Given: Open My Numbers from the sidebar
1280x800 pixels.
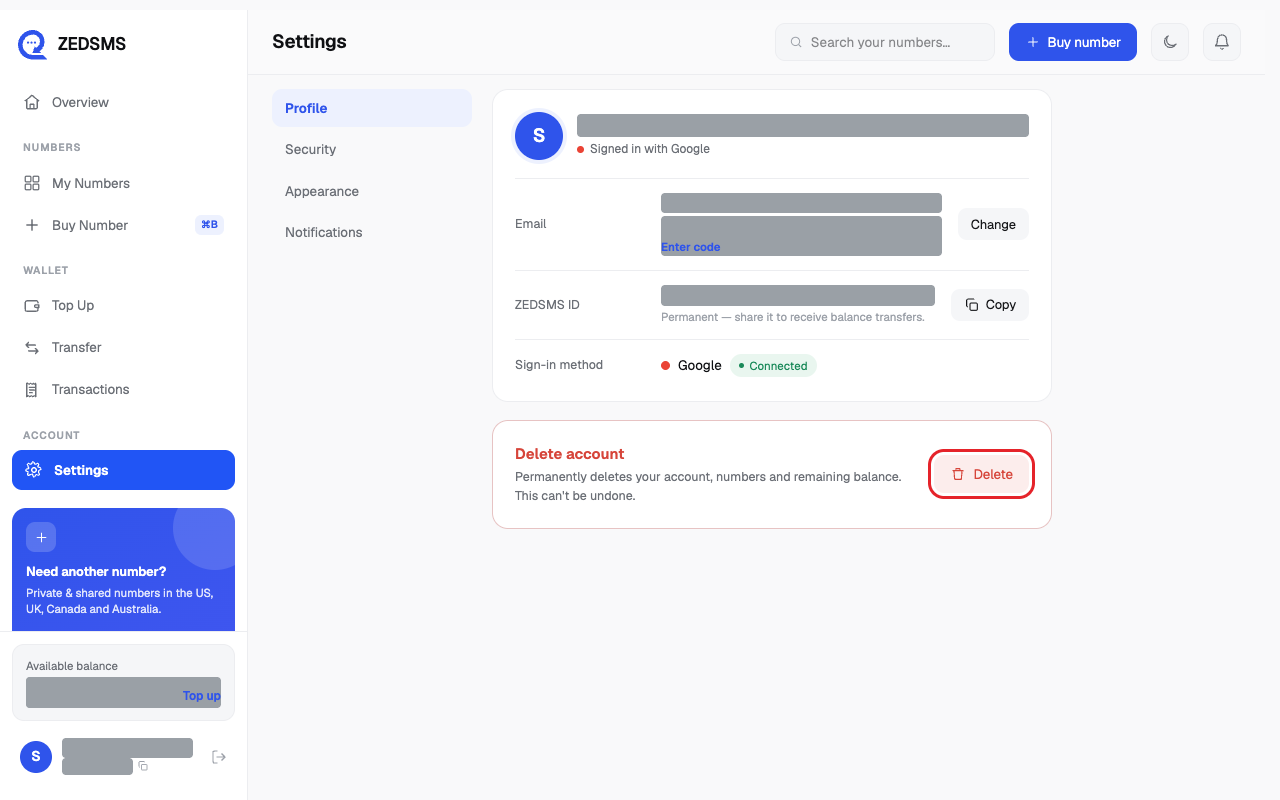Looking at the screenshot, I should pos(124,183).
